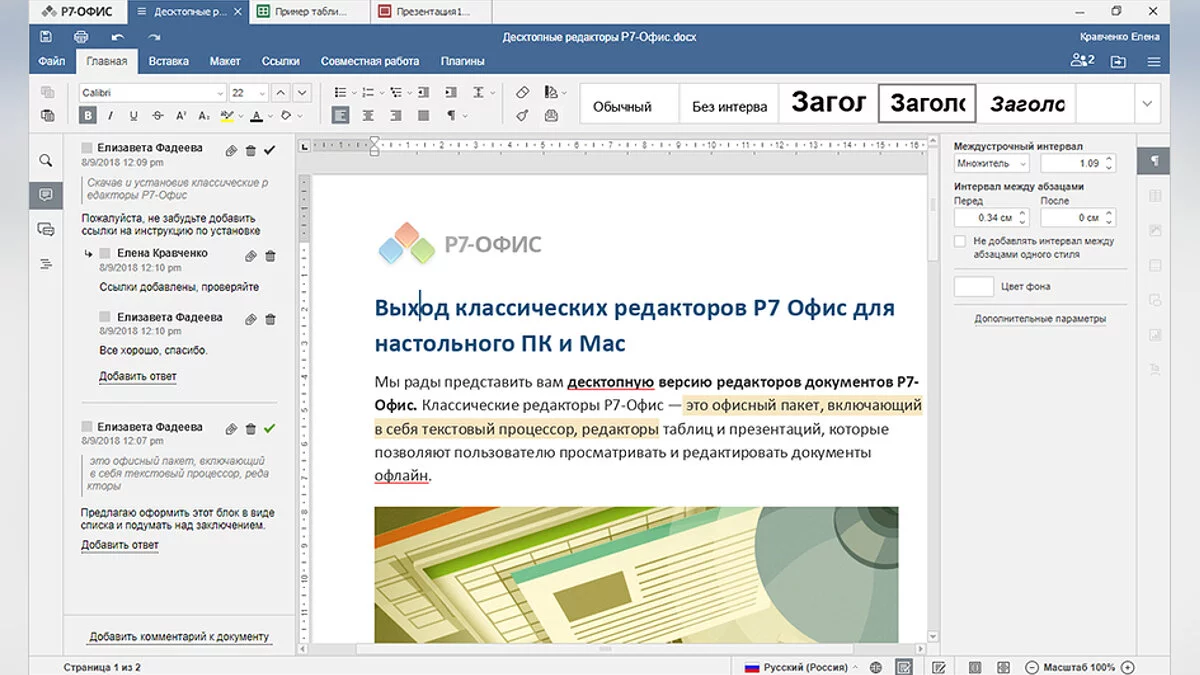Expand the paragraph styles gallery arrow

pyautogui.click(x=1147, y=104)
